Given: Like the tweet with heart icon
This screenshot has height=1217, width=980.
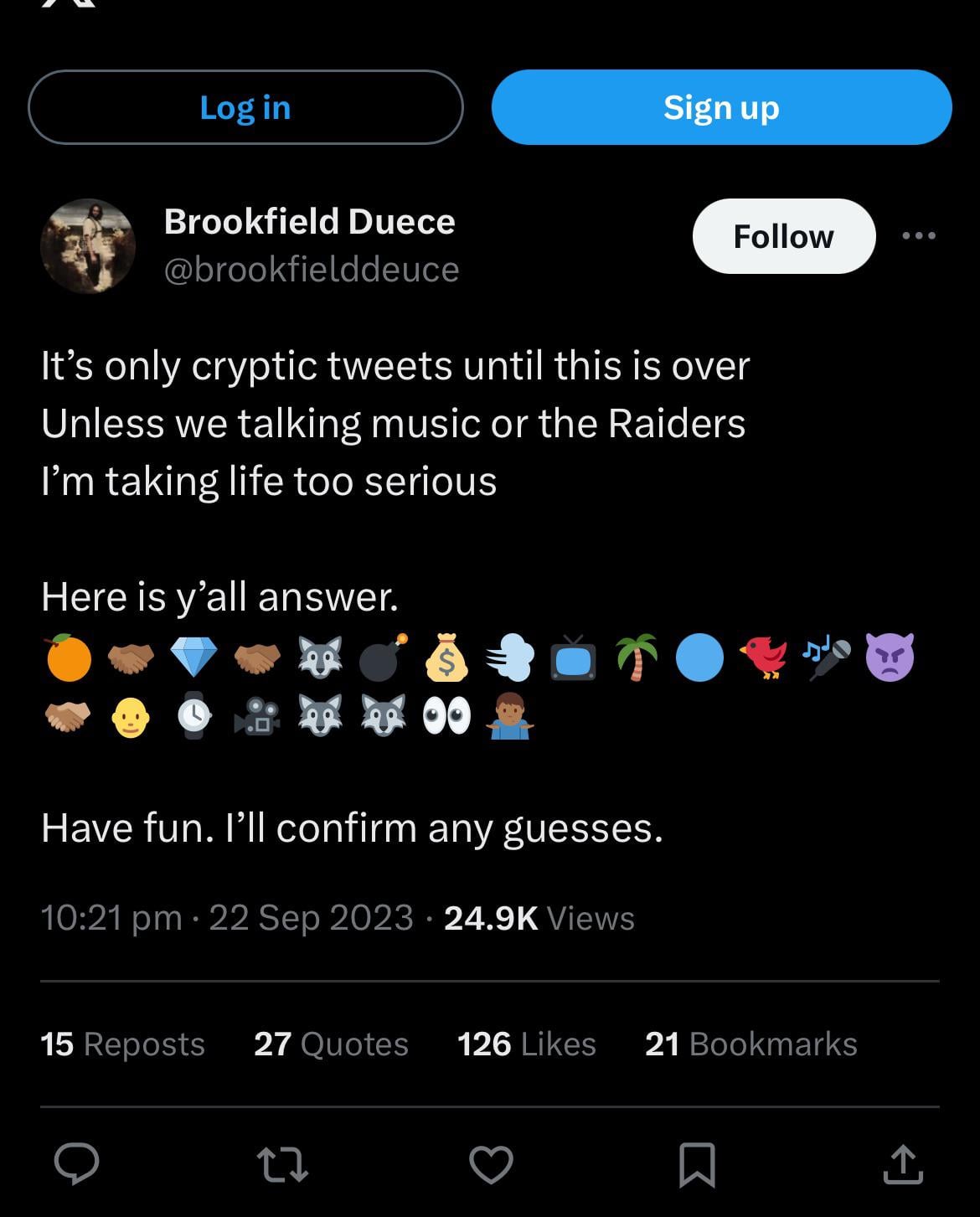Looking at the screenshot, I should pos(491,1164).
